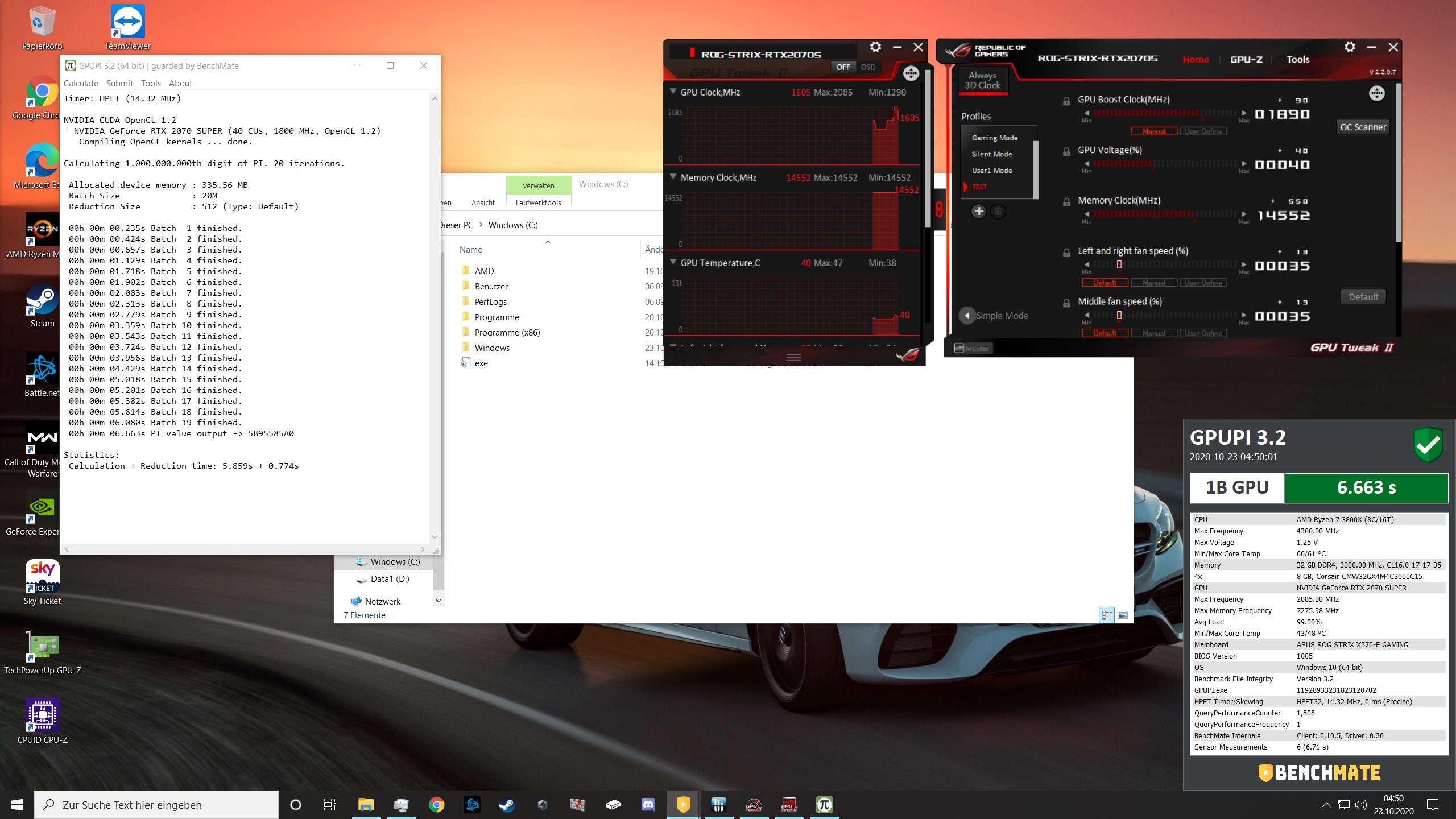Click the round move handle above OC Scanner
1456x819 pixels.
coord(1376,93)
